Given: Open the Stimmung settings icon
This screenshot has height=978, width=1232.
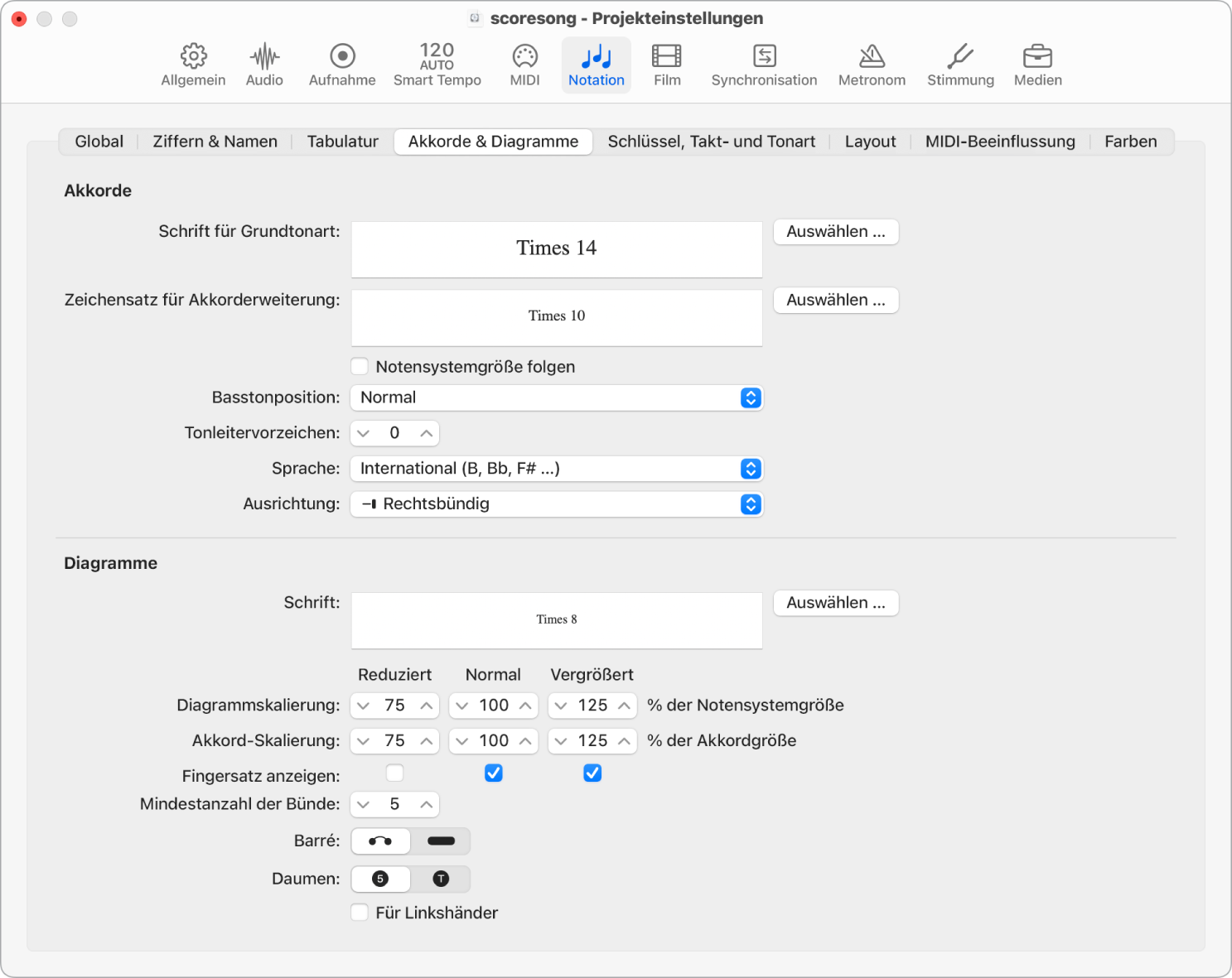Looking at the screenshot, I should [x=959, y=65].
